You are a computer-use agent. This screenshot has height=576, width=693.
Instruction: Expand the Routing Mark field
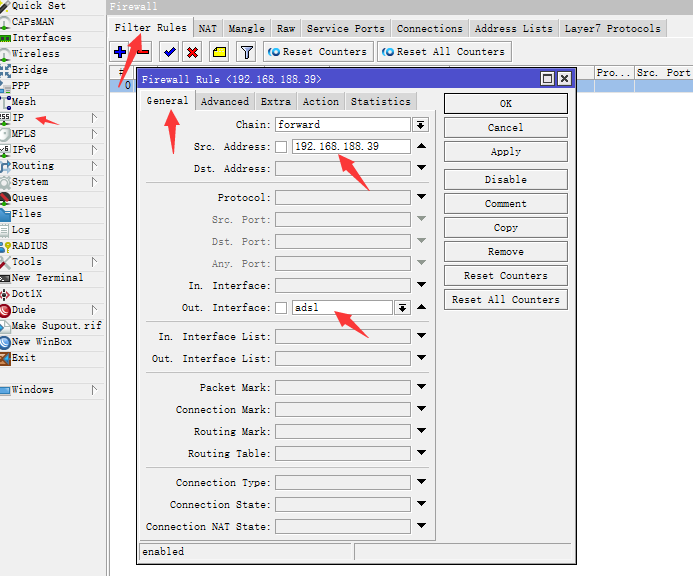pyautogui.click(x=422, y=430)
